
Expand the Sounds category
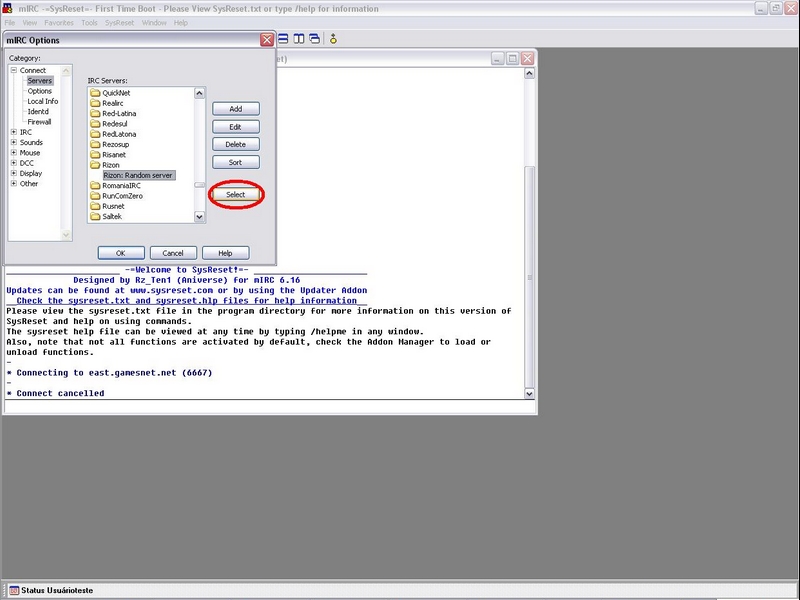coord(13,143)
